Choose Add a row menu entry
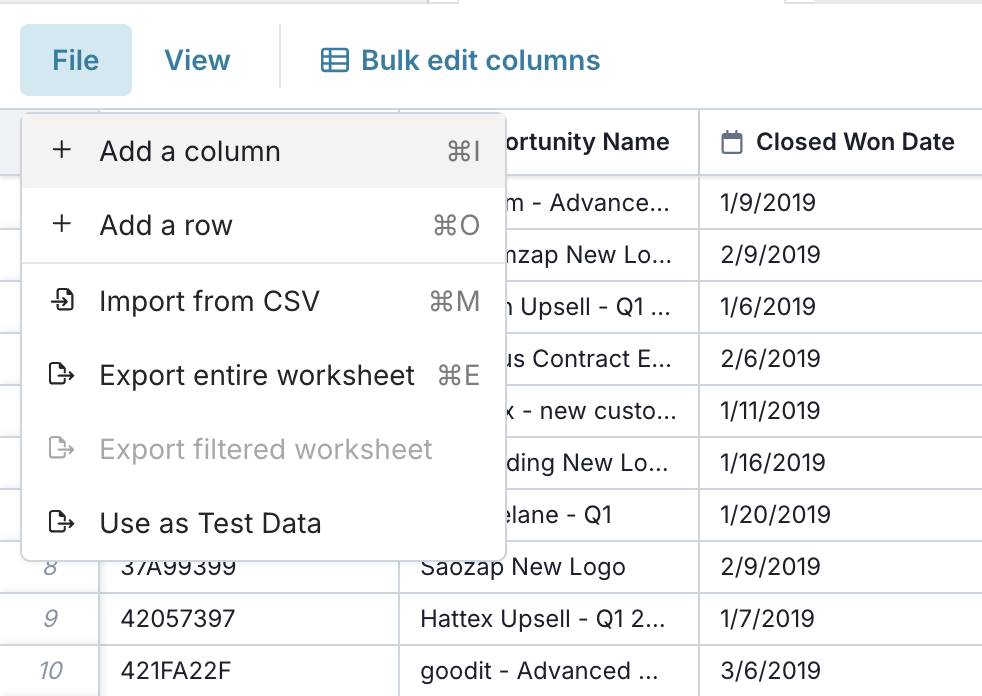 click(x=264, y=225)
